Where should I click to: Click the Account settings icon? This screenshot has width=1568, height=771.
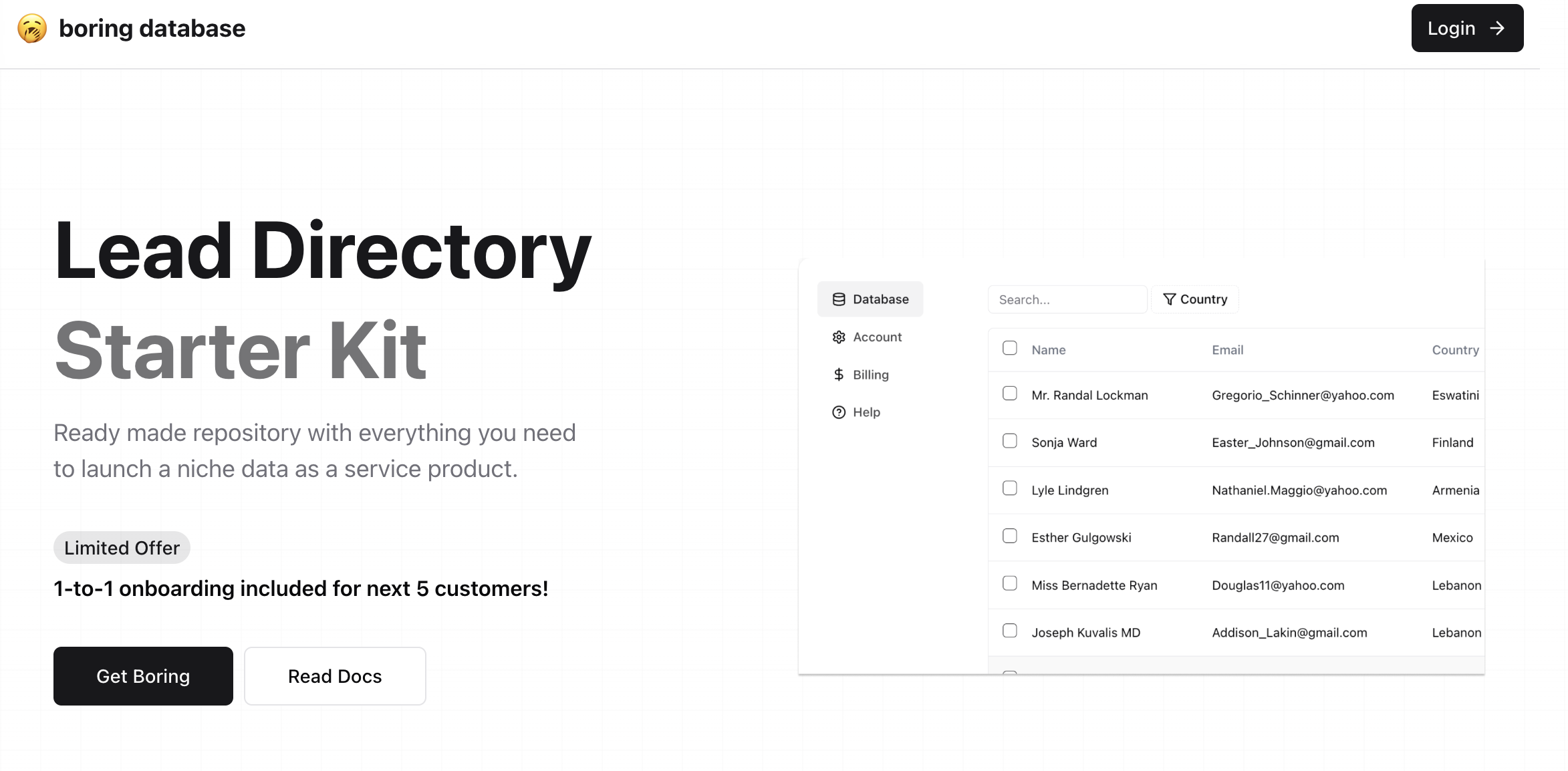[839, 337]
